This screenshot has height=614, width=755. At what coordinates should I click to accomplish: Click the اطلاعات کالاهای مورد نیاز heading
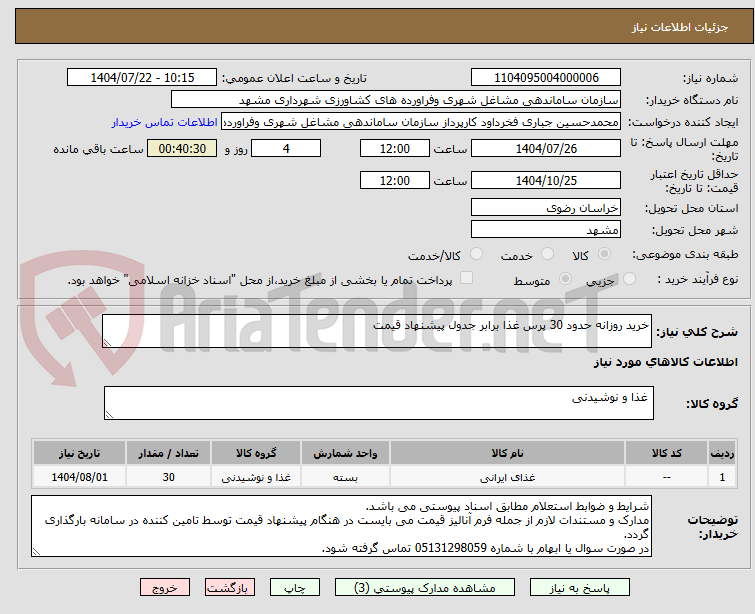(x=665, y=362)
